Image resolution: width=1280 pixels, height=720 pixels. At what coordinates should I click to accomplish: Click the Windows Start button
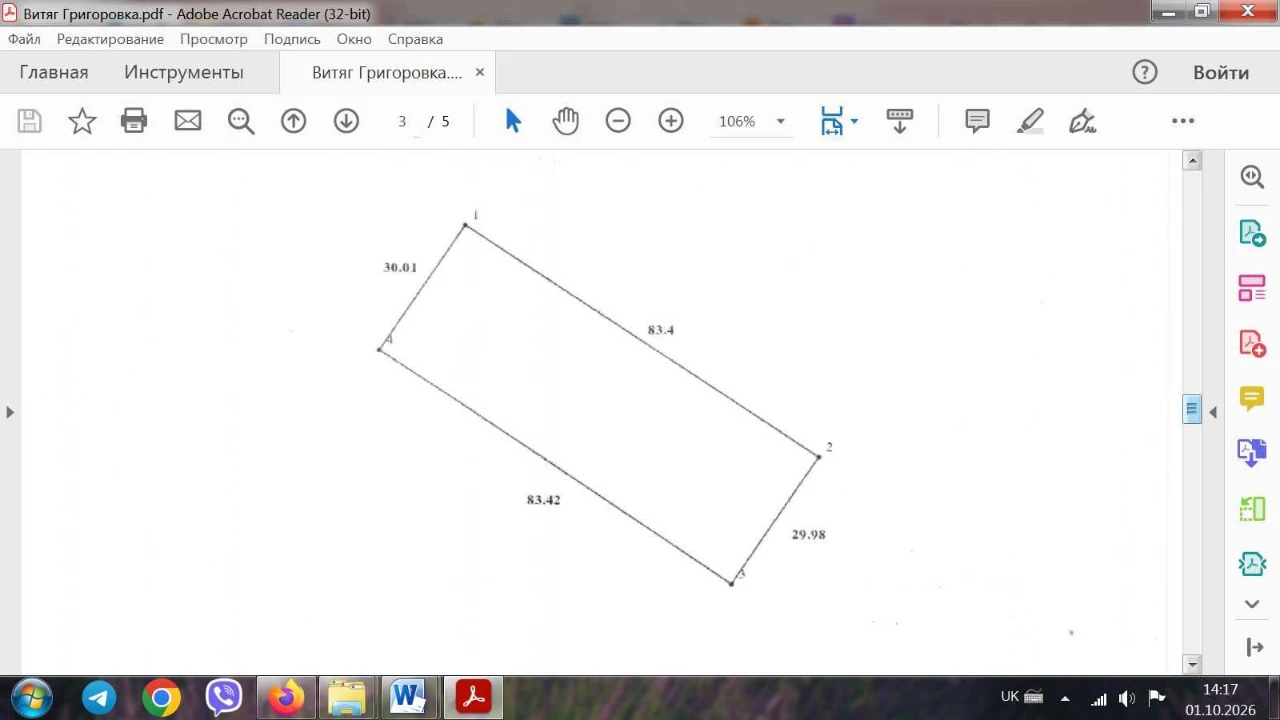coord(32,697)
